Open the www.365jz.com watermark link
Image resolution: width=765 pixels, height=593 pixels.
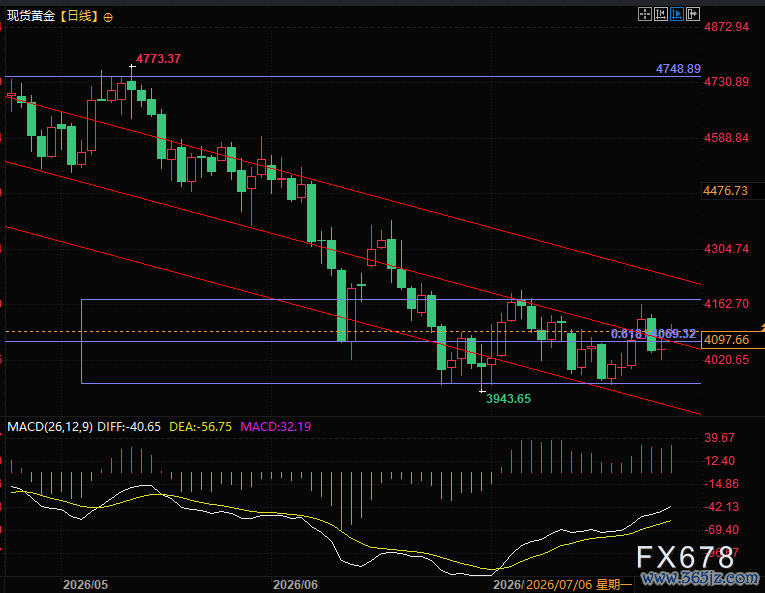701,578
